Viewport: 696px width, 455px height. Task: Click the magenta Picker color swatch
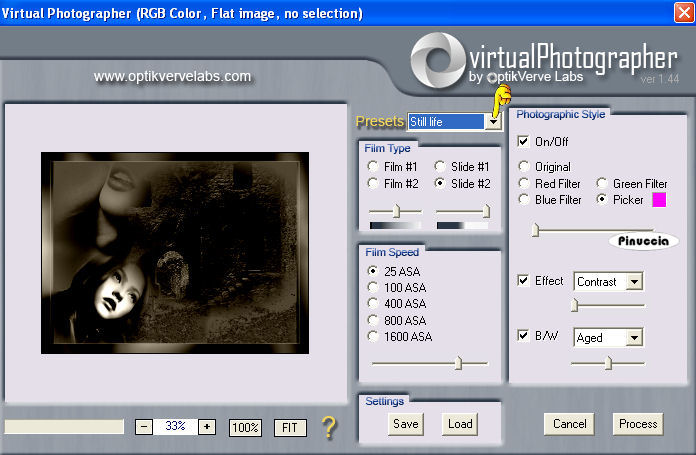click(x=659, y=200)
